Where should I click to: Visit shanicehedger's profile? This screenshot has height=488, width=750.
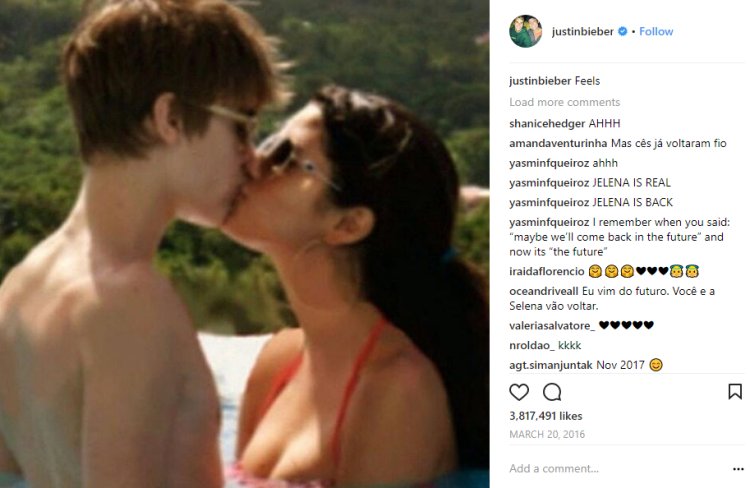point(547,123)
